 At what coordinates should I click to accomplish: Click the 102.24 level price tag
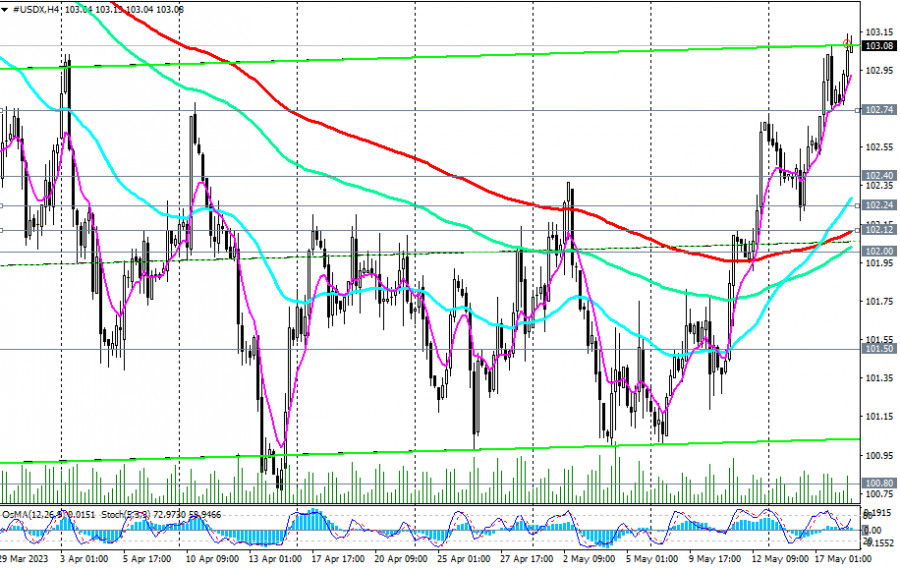(879, 205)
